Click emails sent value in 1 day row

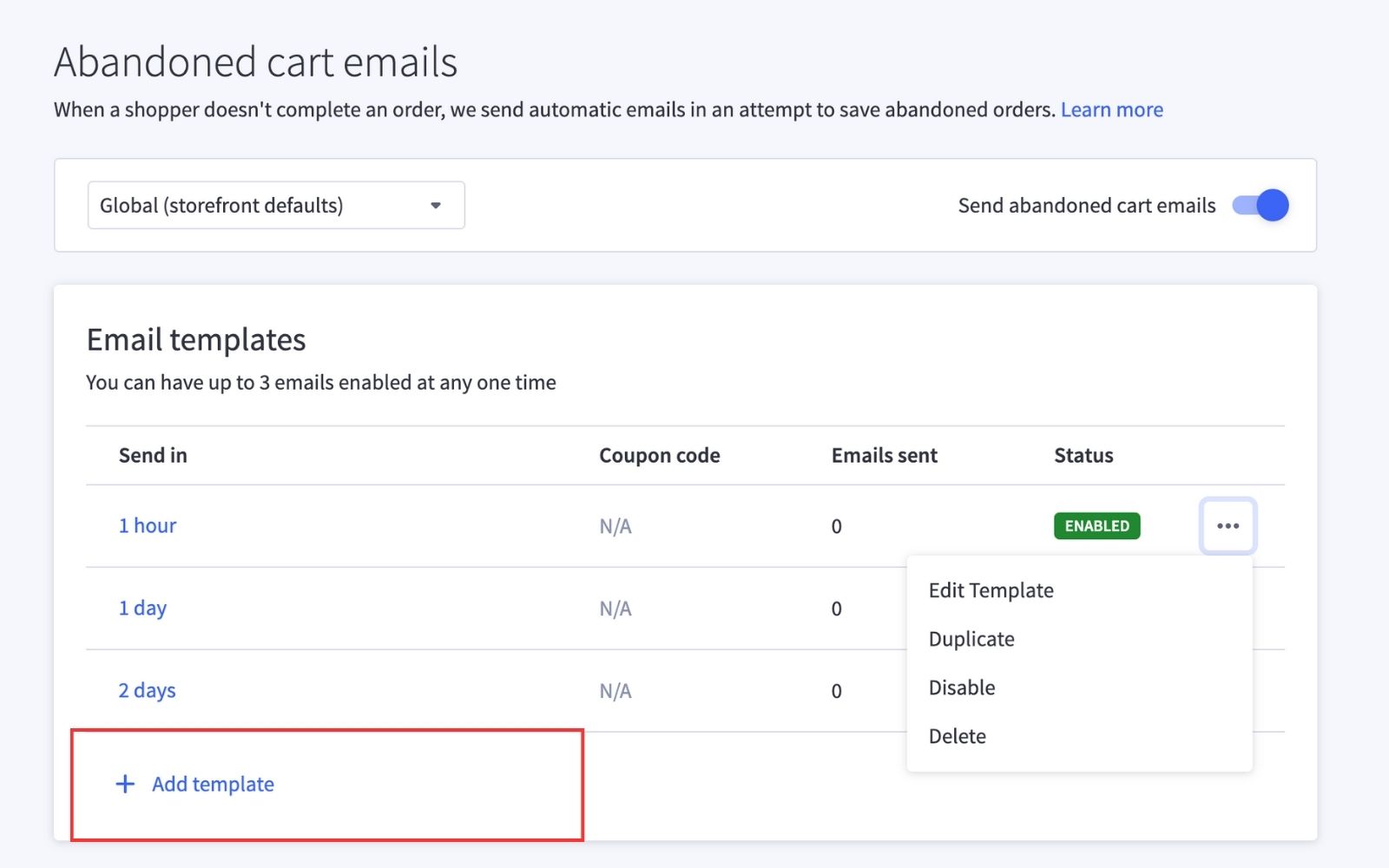pos(836,608)
